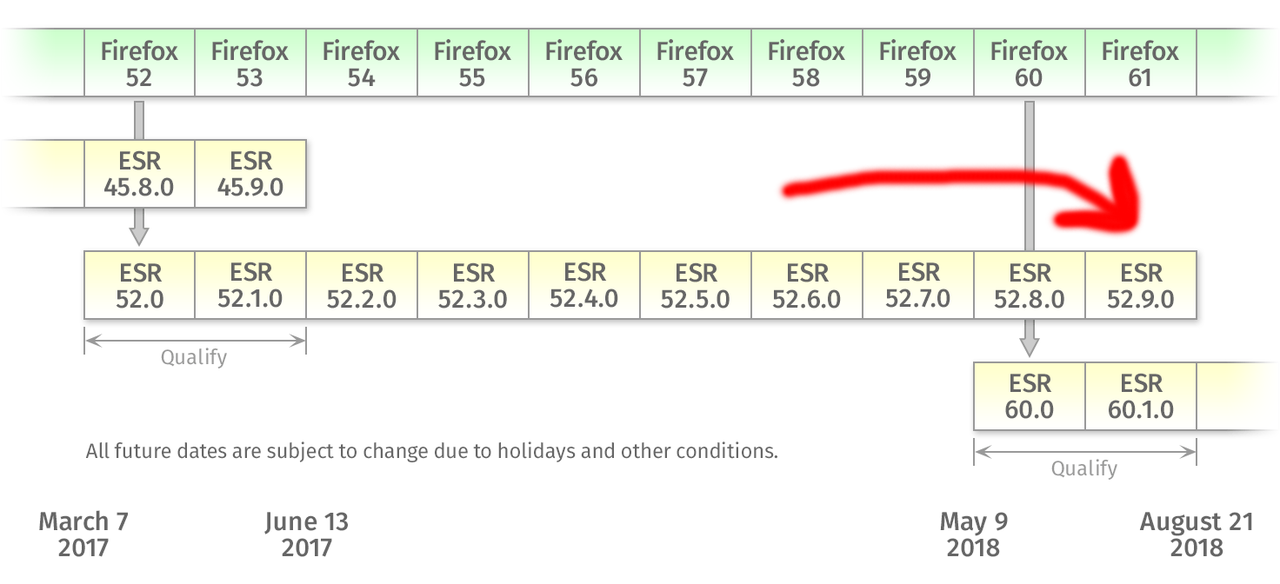Screen dimensions: 1280x584
Task: Select the ESR 45.9.0 box
Action: pos(250,174)
